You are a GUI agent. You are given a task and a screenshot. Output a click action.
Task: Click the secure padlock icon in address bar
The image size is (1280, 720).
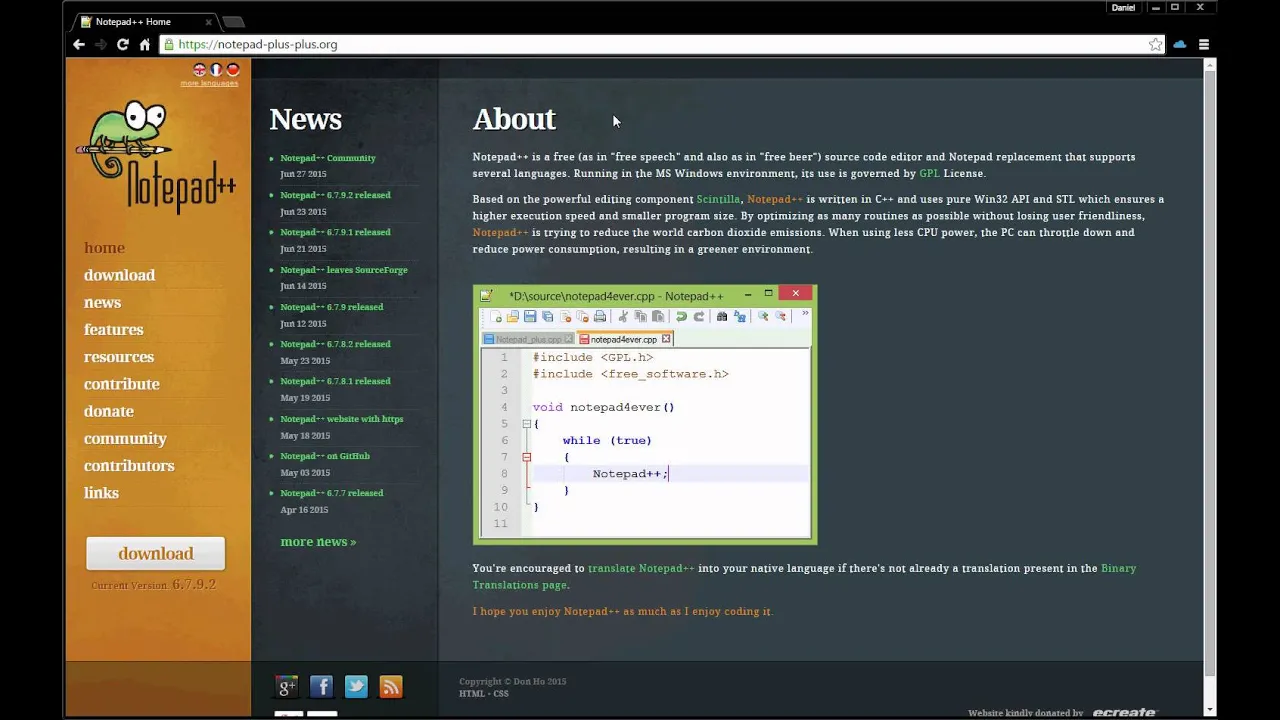(x=169, y=44)
